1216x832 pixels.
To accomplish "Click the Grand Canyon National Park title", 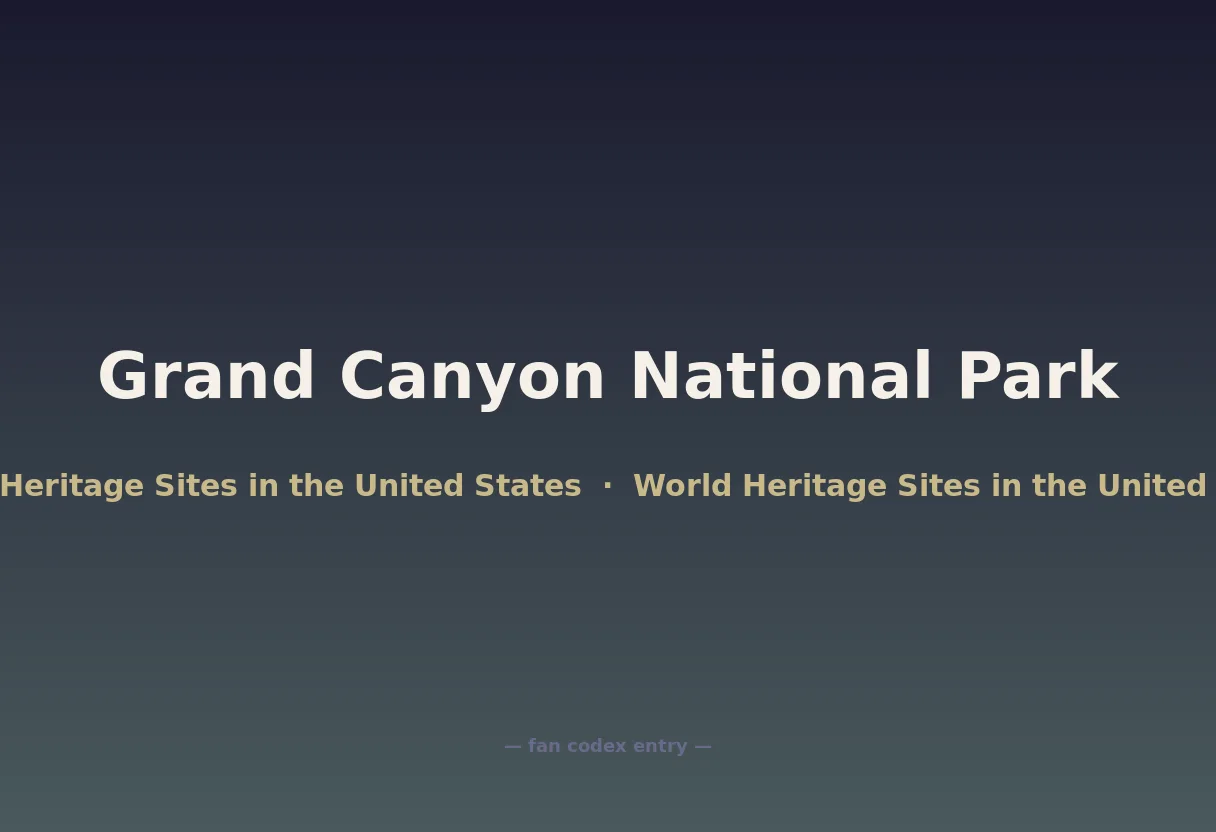I will tap(608, 377).
